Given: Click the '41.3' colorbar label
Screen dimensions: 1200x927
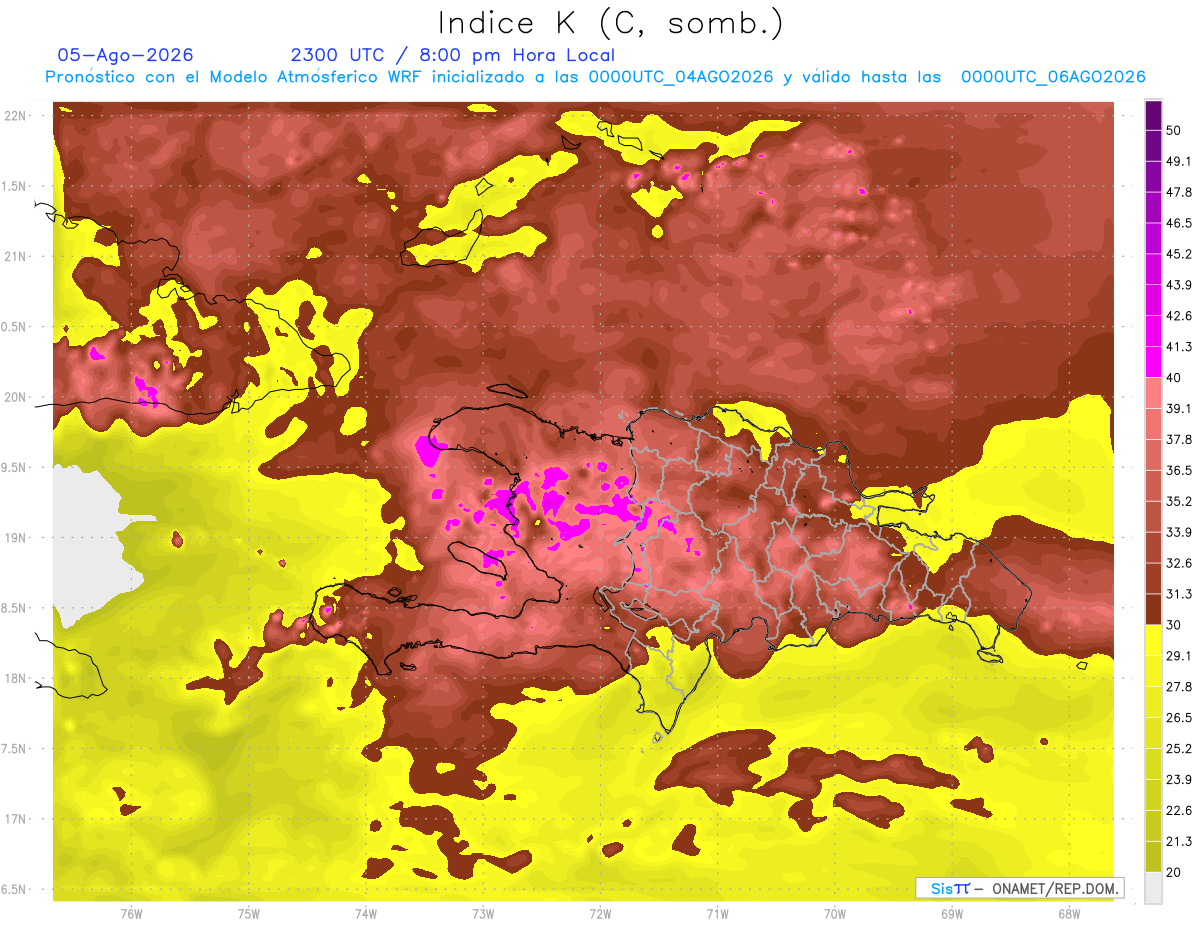Looking at the screenshot, I should tap(1179, 346).
